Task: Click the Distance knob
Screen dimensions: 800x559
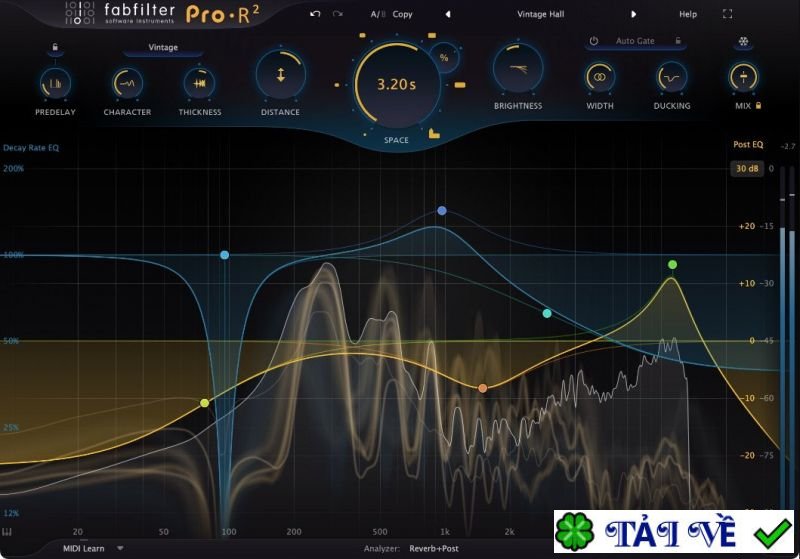Action: click(x=280, y=75)
